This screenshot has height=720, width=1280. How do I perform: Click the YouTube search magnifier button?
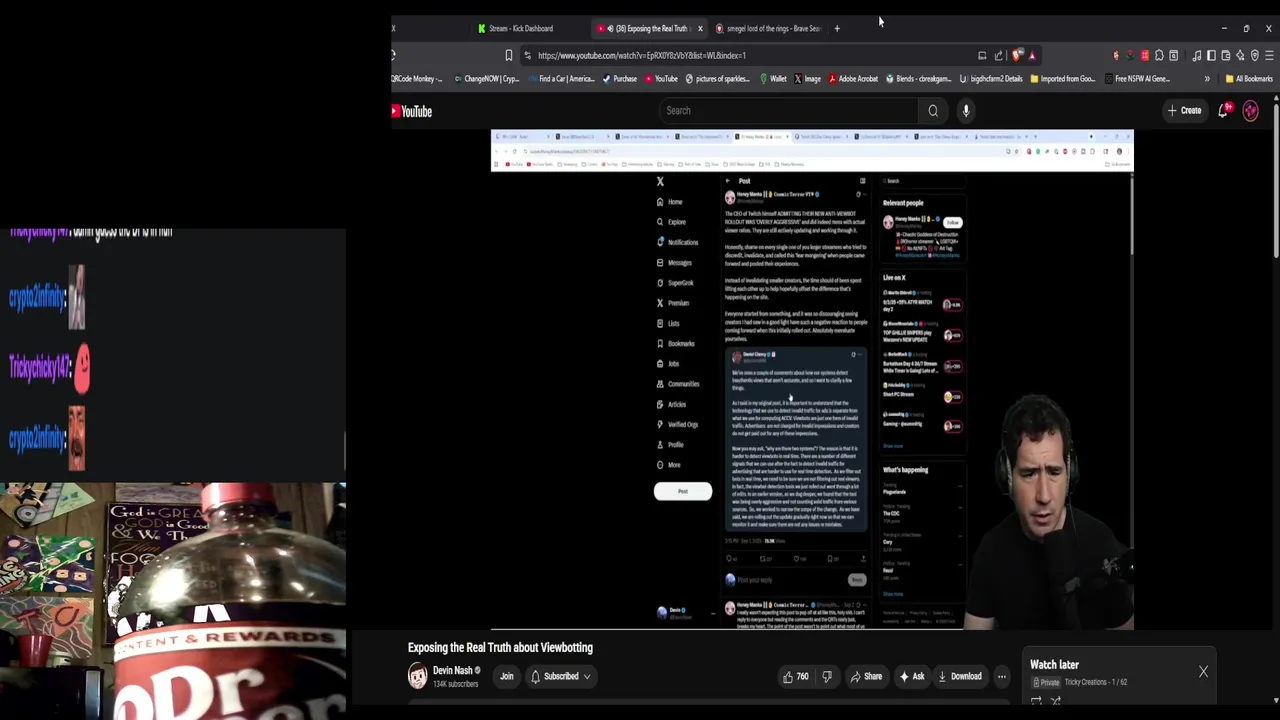click(933, 111)
